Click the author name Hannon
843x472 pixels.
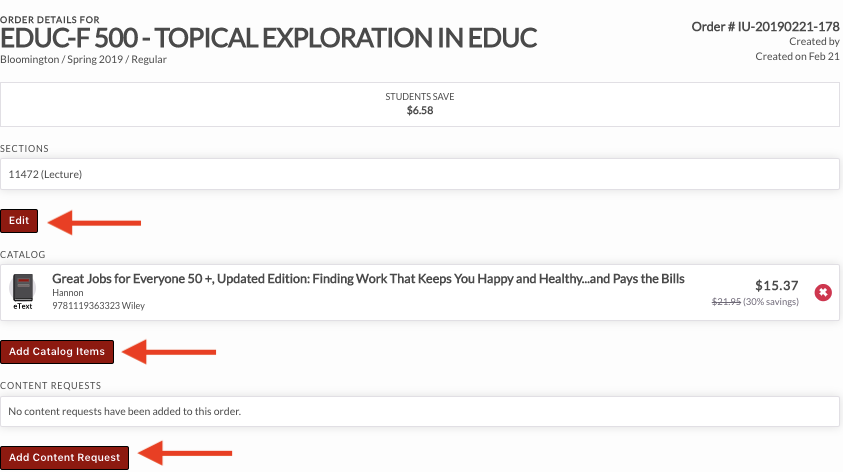[x=66, y=293]
